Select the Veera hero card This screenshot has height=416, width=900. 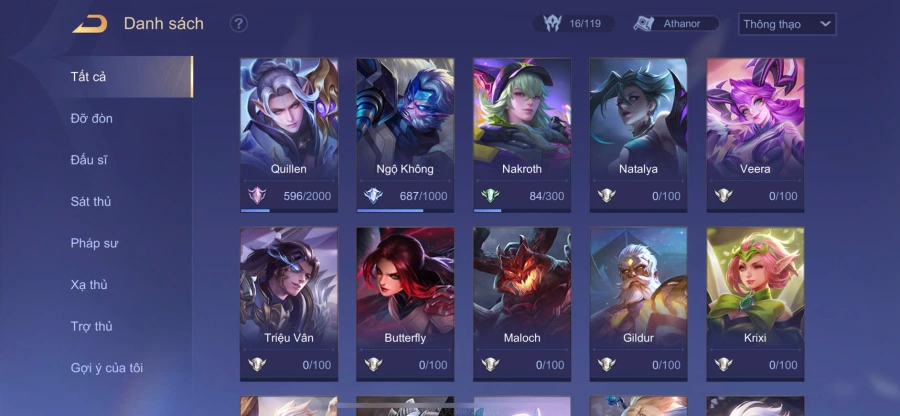point(755,135)
